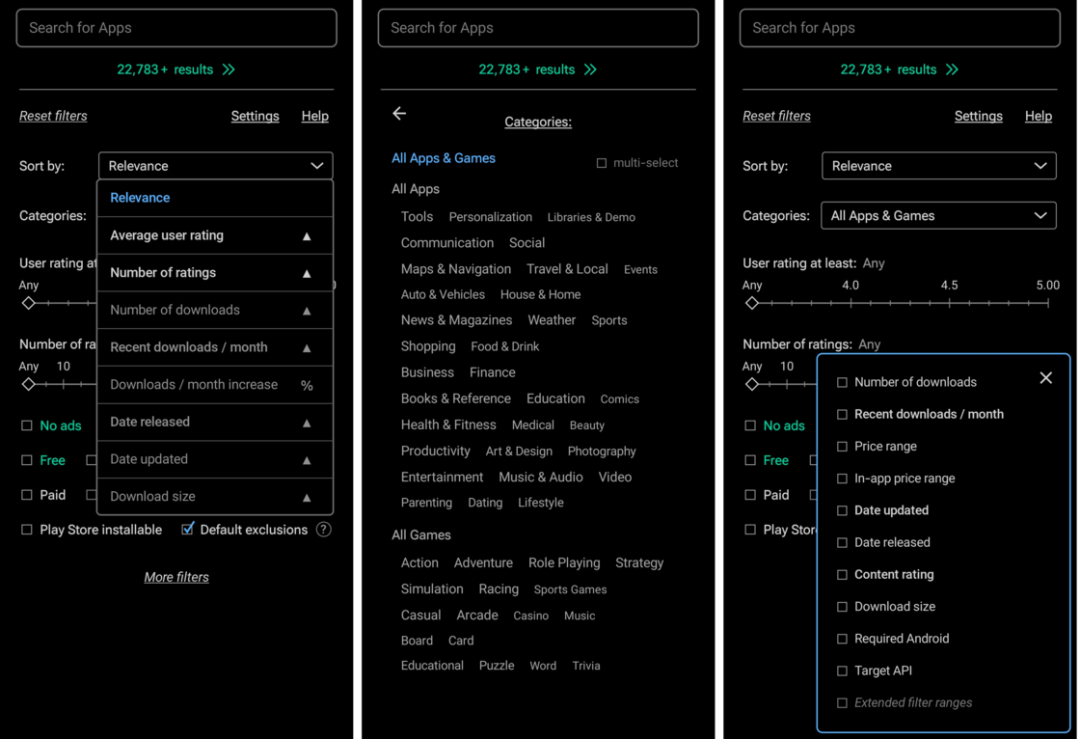Image resolution: width=1080 pixels, height=739 pixels.
Task: Close the more filters popup
Action: coord(1046,378)
